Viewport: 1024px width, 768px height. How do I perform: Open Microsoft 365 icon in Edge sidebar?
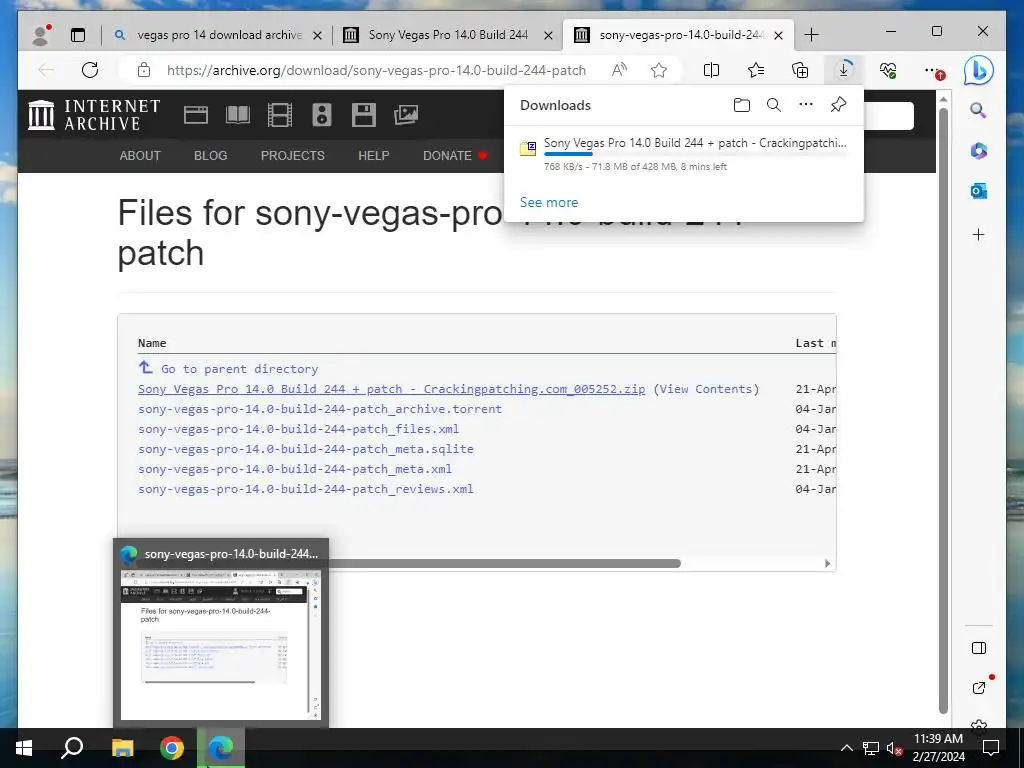click(978, 151)
